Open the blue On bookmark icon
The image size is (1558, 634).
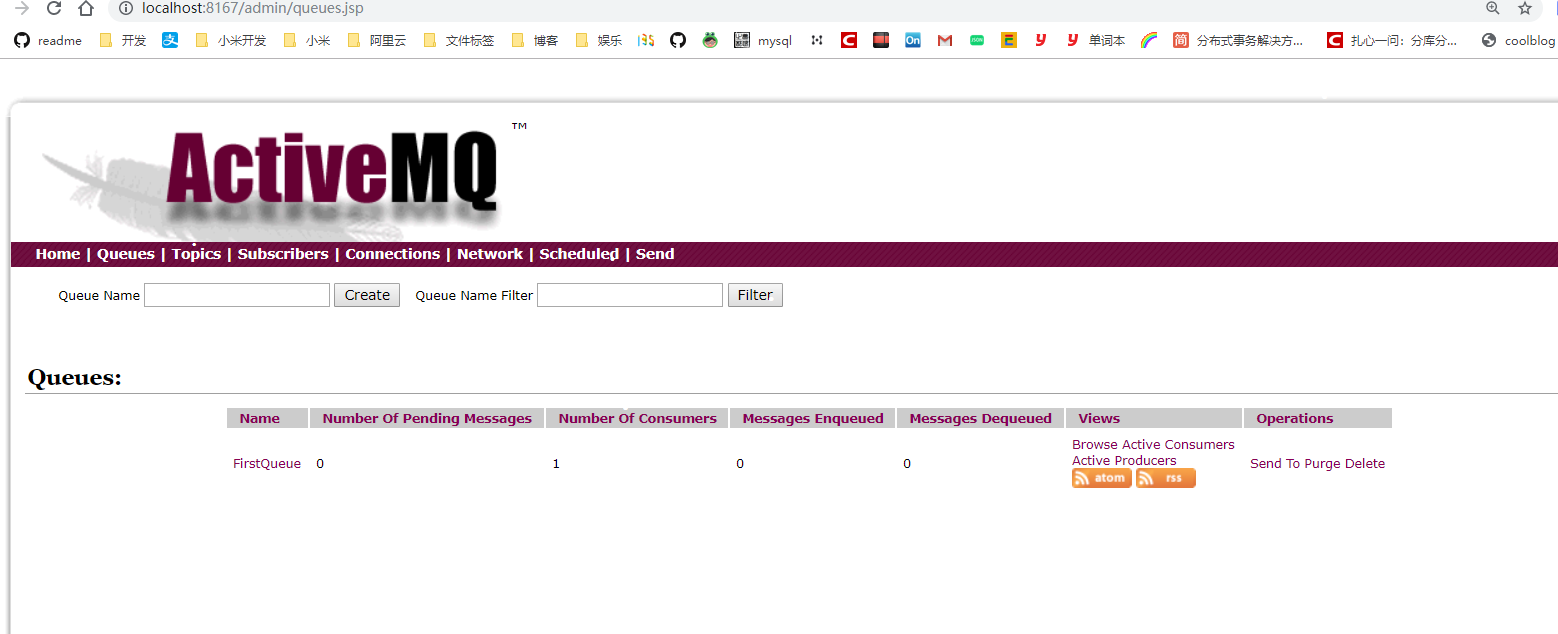pyautogui.click(x=913, y=40)
